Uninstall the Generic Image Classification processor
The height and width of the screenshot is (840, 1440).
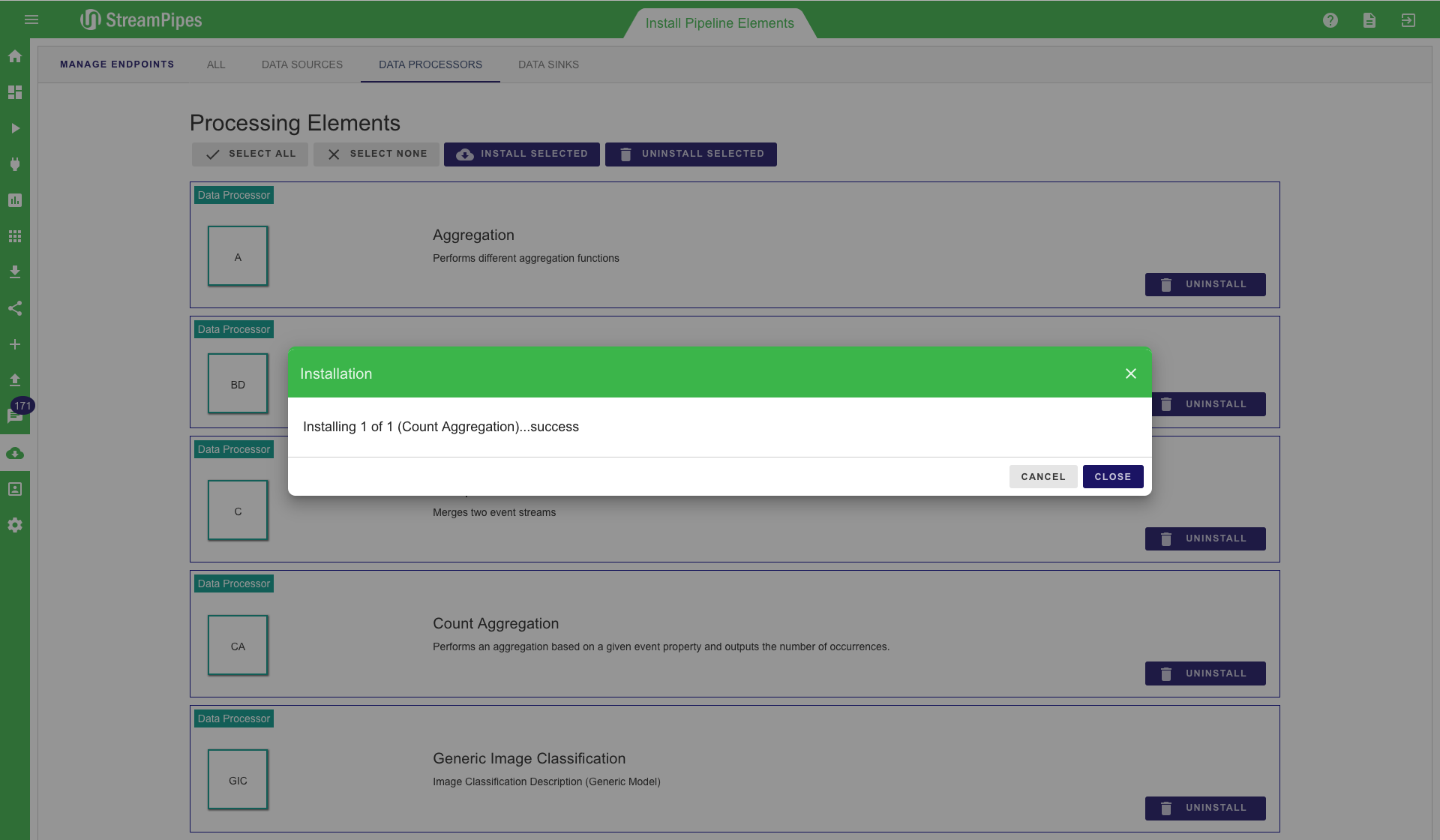[1204, 808]
